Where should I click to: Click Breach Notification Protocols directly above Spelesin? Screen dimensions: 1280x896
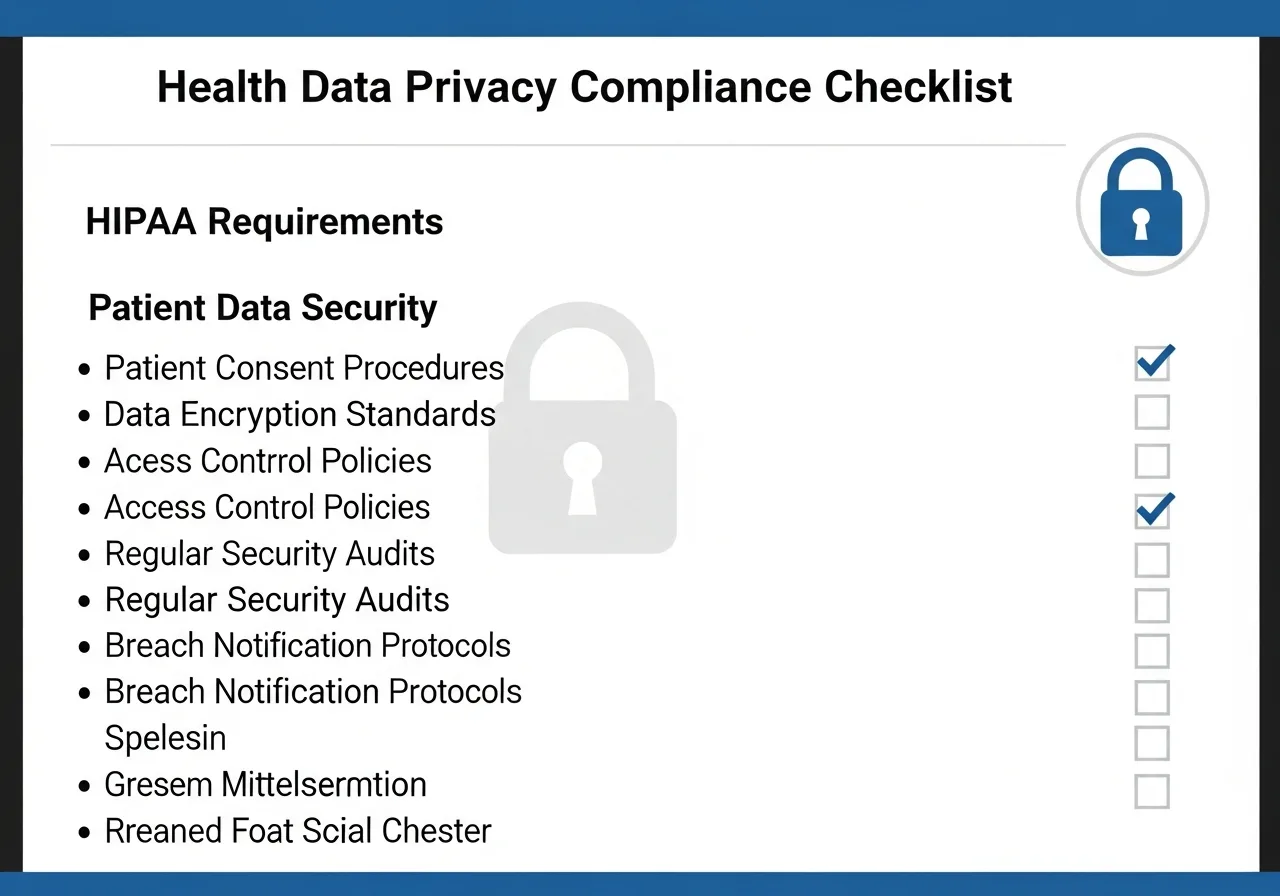[313, 692]
